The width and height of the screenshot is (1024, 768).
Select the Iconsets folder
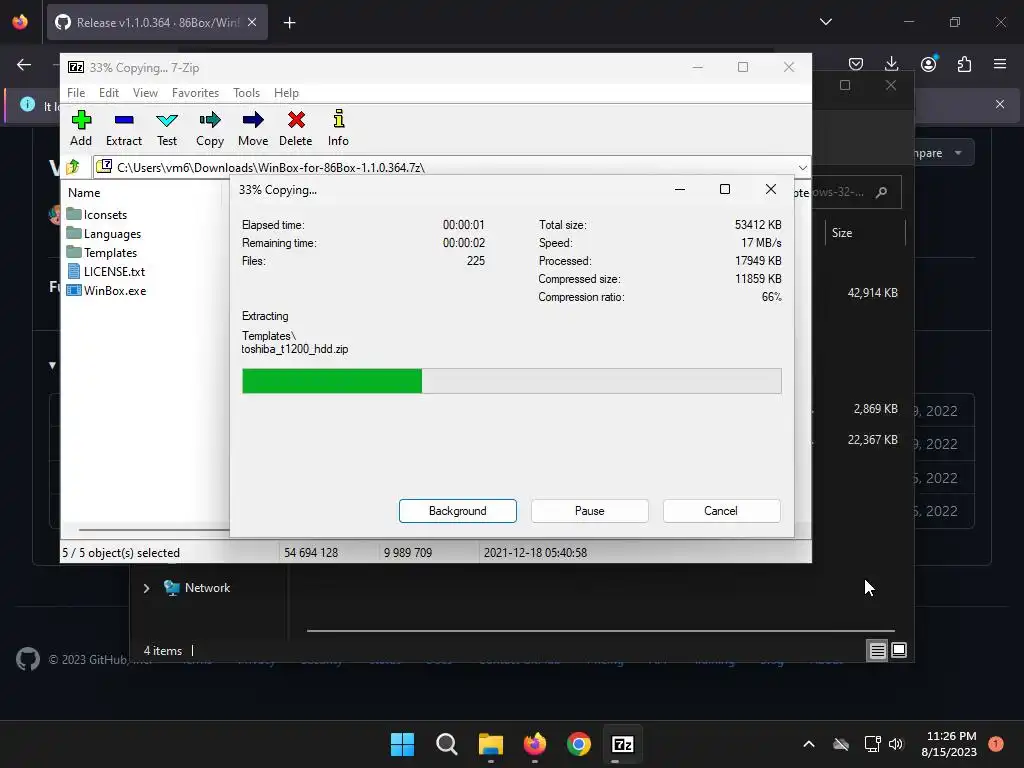[97, 215]
